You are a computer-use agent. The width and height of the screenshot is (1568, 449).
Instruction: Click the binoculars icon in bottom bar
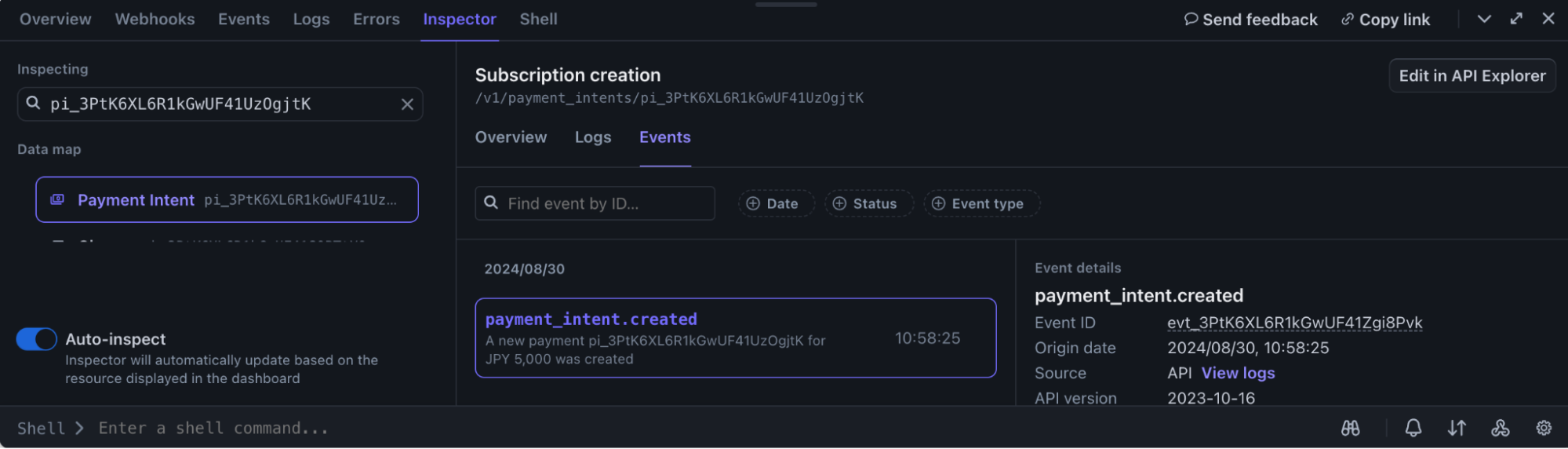pos(1350,429)
